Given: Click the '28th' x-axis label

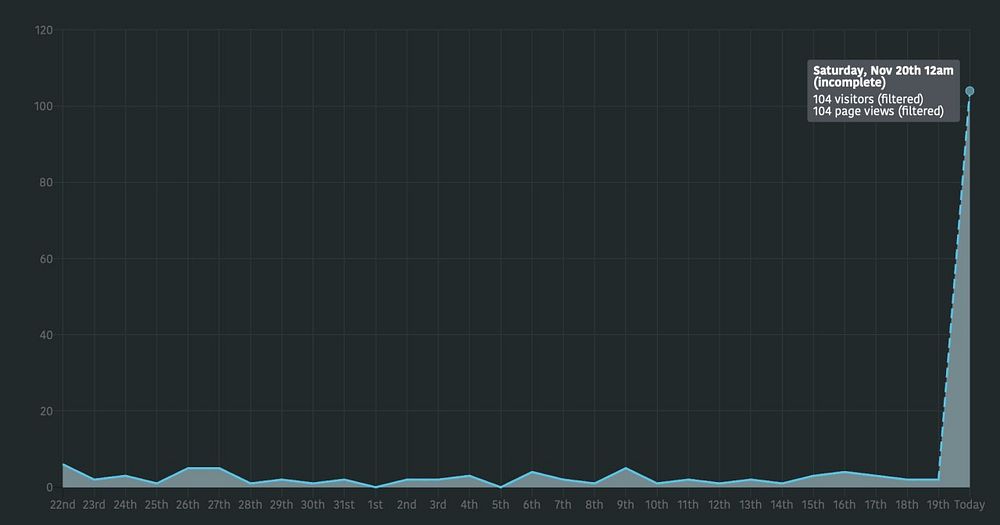Looking at the screenshot, I should pyautogui.click(x=250, y=505).
